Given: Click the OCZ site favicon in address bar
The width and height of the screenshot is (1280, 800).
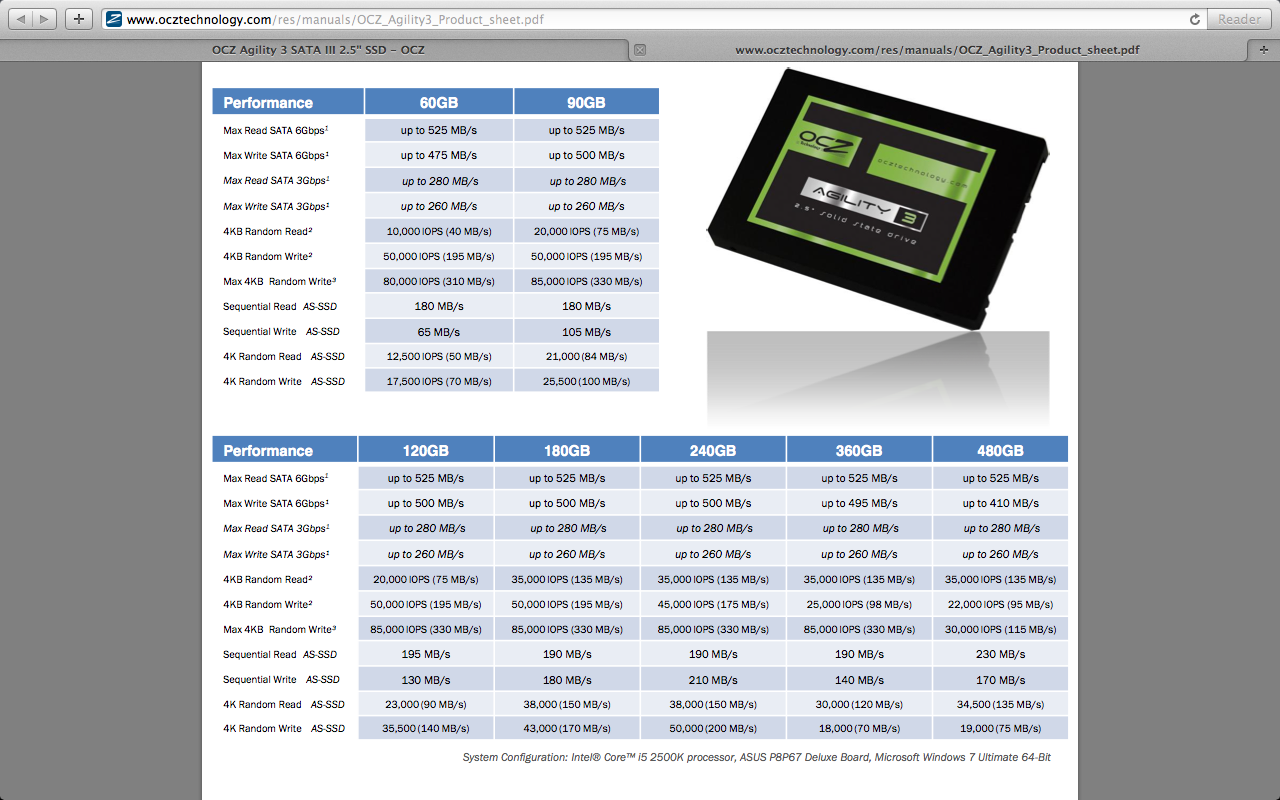Looking at the screenshot, I should [x=114, y=19].
